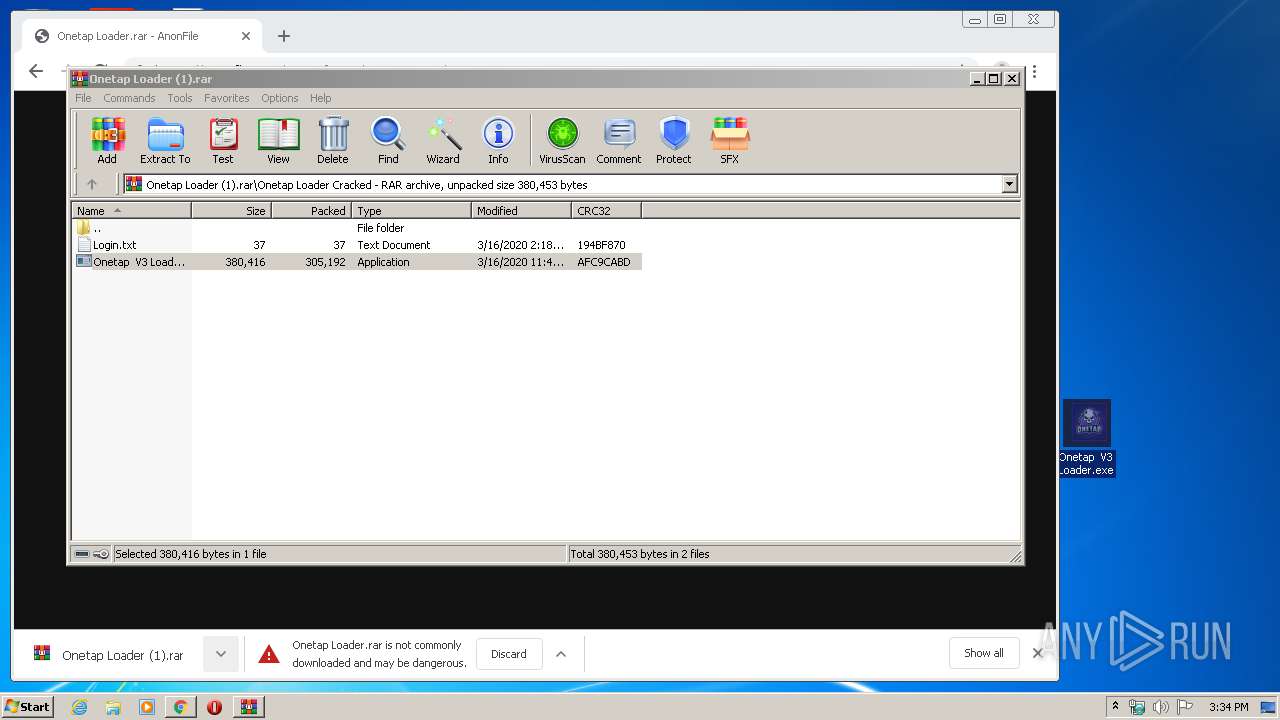The width and height of the screenshot is (1280, 720).
Task: Launch the Wizard tool
Action: click(443, 140)
